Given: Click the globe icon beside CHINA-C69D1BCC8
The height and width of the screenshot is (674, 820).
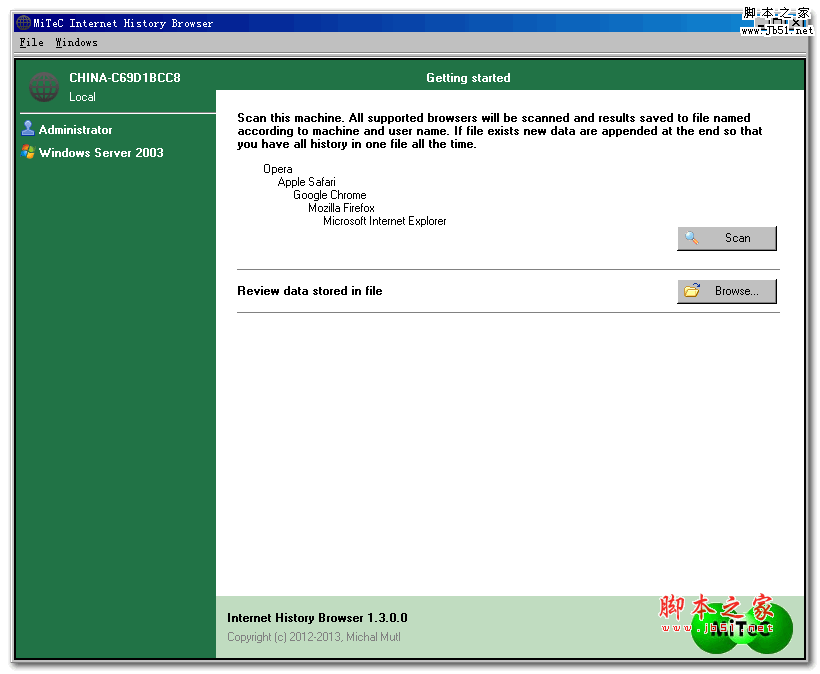Looking at the screenshot, I should tap(44, 87).
